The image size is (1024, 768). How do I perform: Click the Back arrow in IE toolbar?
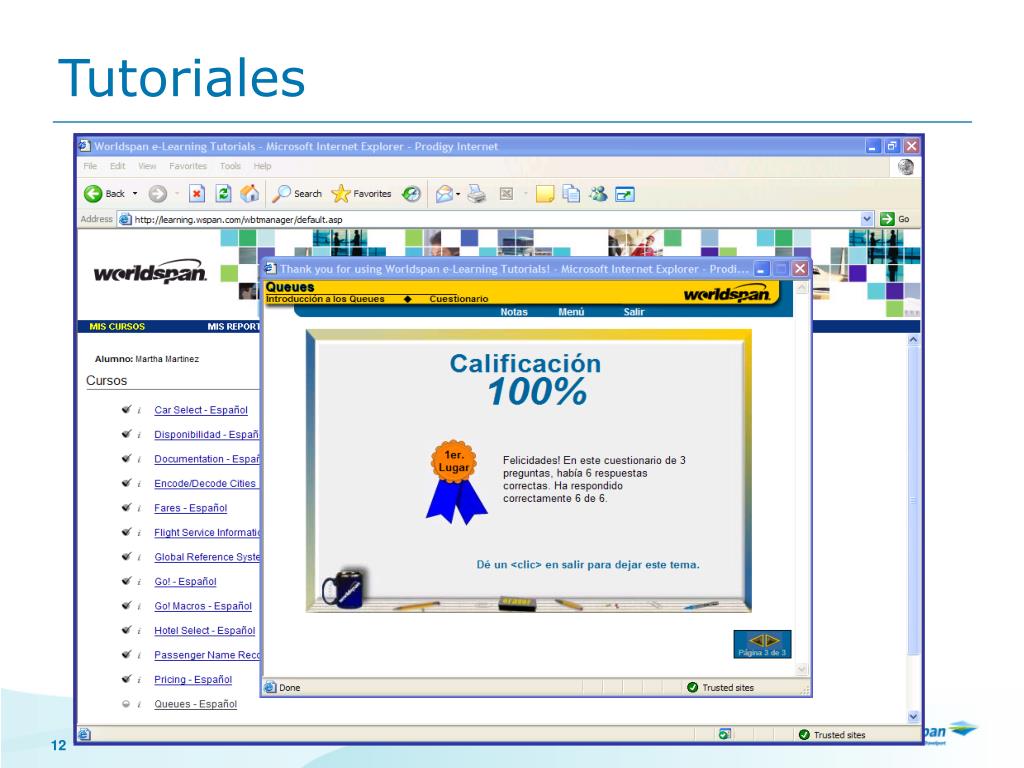click(93, 193)
